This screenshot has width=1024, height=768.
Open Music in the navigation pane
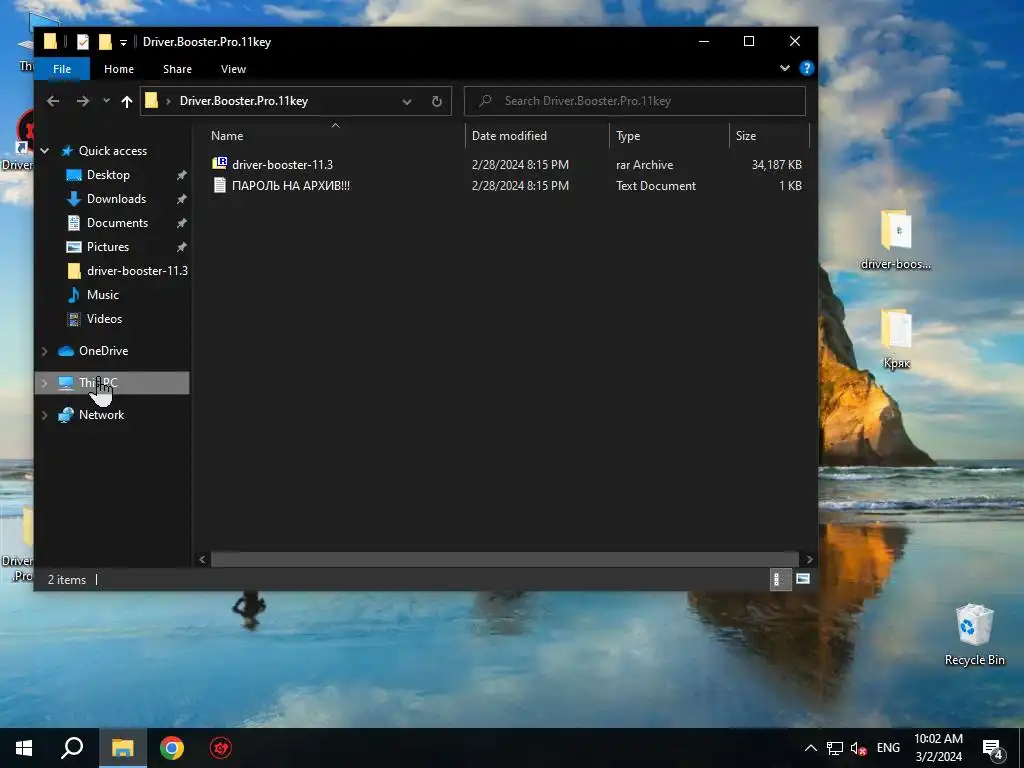coord(103,295)
